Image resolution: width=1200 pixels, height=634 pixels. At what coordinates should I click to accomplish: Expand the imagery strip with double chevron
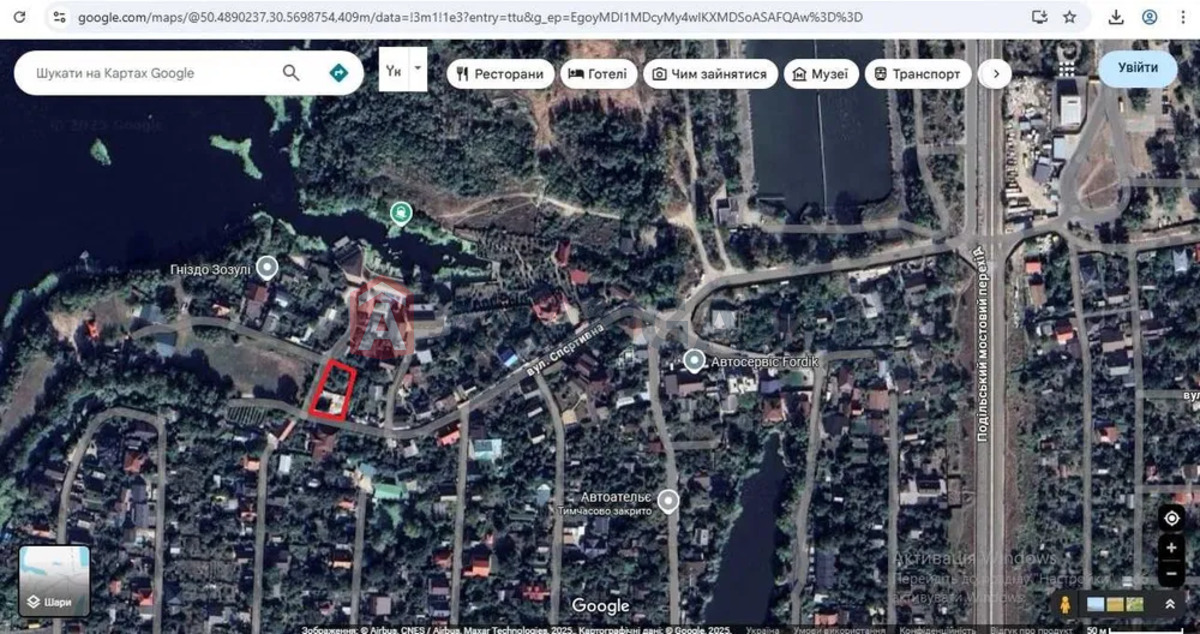1169,605
